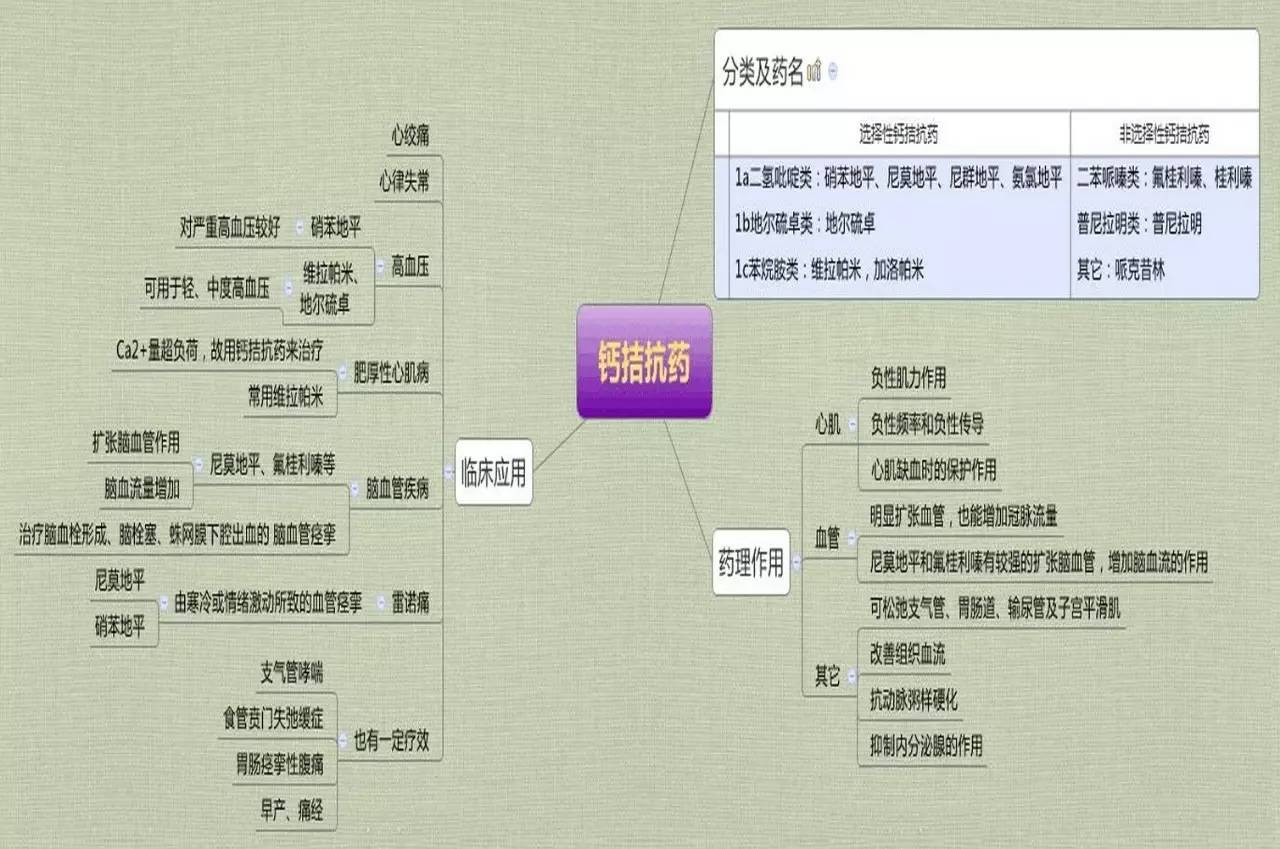
Task: Select the 心律失常 node
Action: [x=404, y=183]
